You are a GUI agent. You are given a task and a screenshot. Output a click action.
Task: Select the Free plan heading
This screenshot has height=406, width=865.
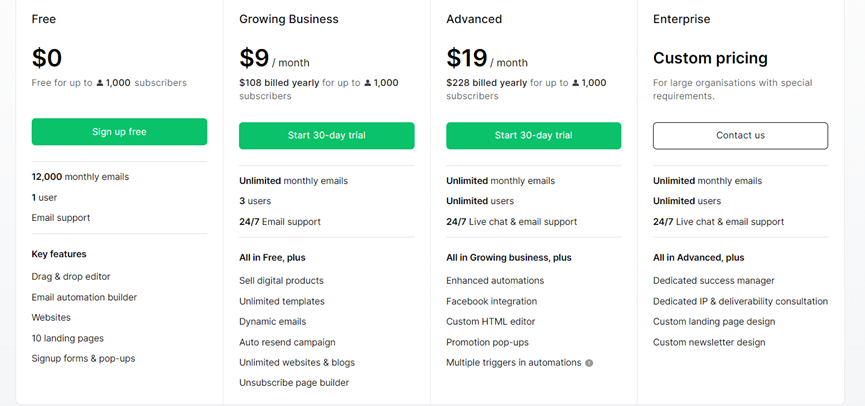(44, 19)
